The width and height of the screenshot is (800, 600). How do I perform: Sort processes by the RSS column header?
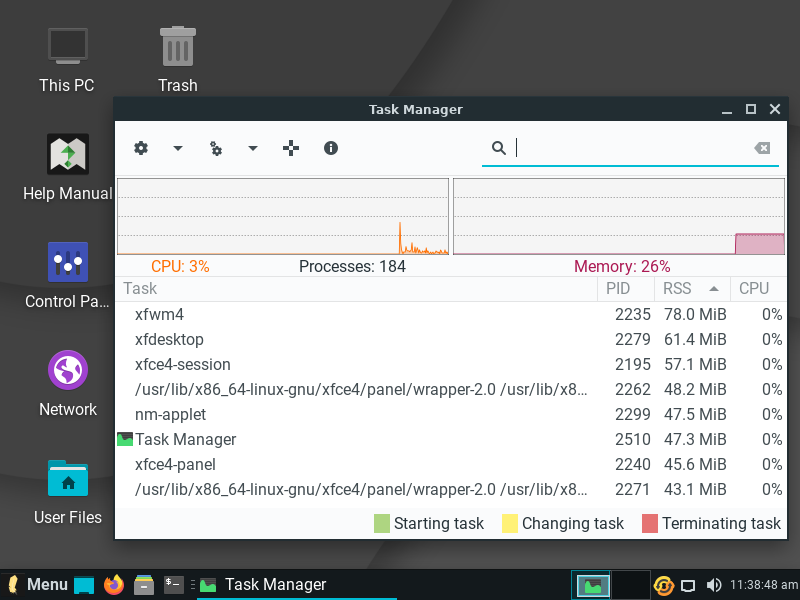[692, 289]
